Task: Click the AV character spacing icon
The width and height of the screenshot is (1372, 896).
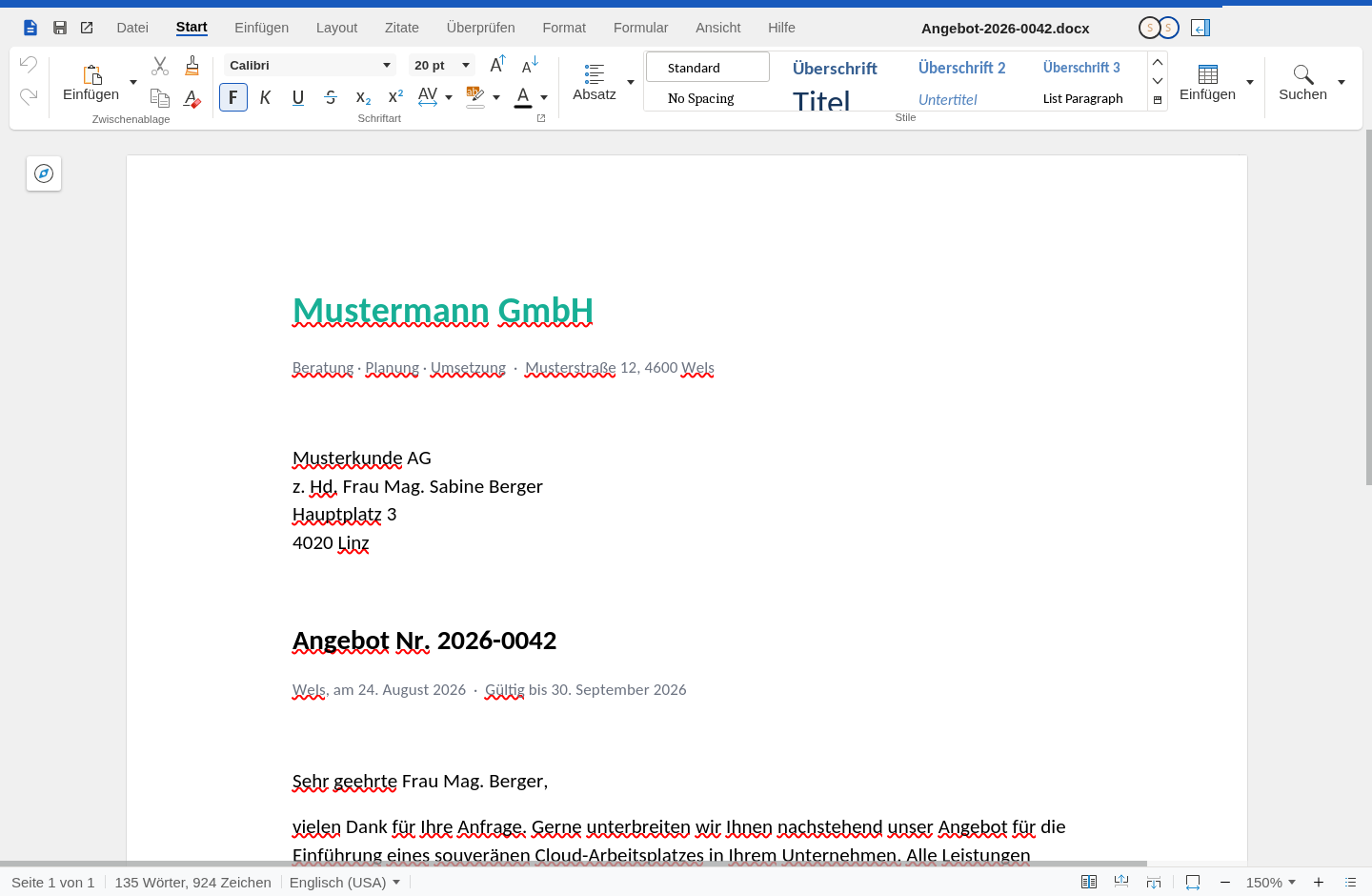Action: [428, 96]
